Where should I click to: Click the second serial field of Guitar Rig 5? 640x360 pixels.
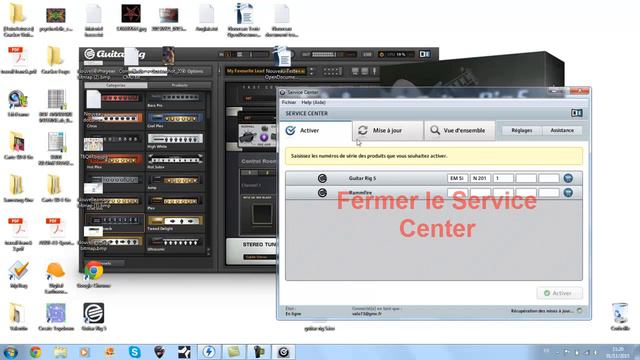click(x=480, y=178)
